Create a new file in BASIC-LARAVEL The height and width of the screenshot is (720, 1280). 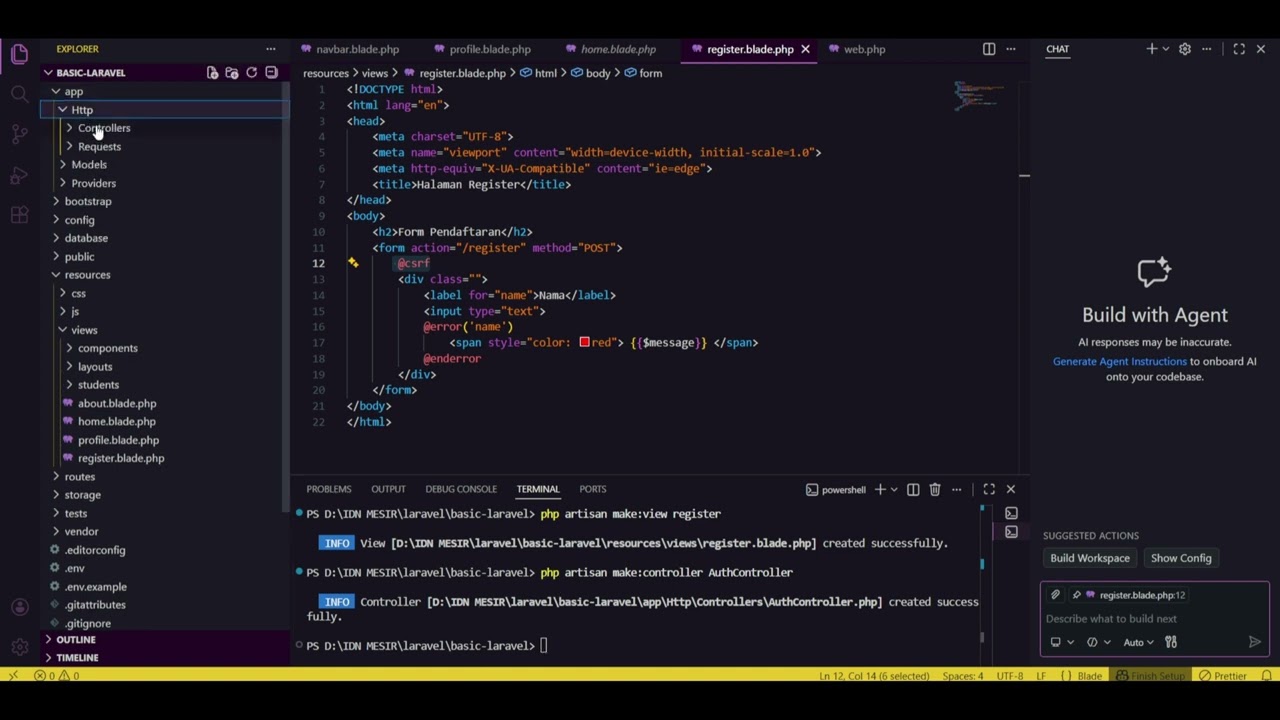tap(212, 73)
